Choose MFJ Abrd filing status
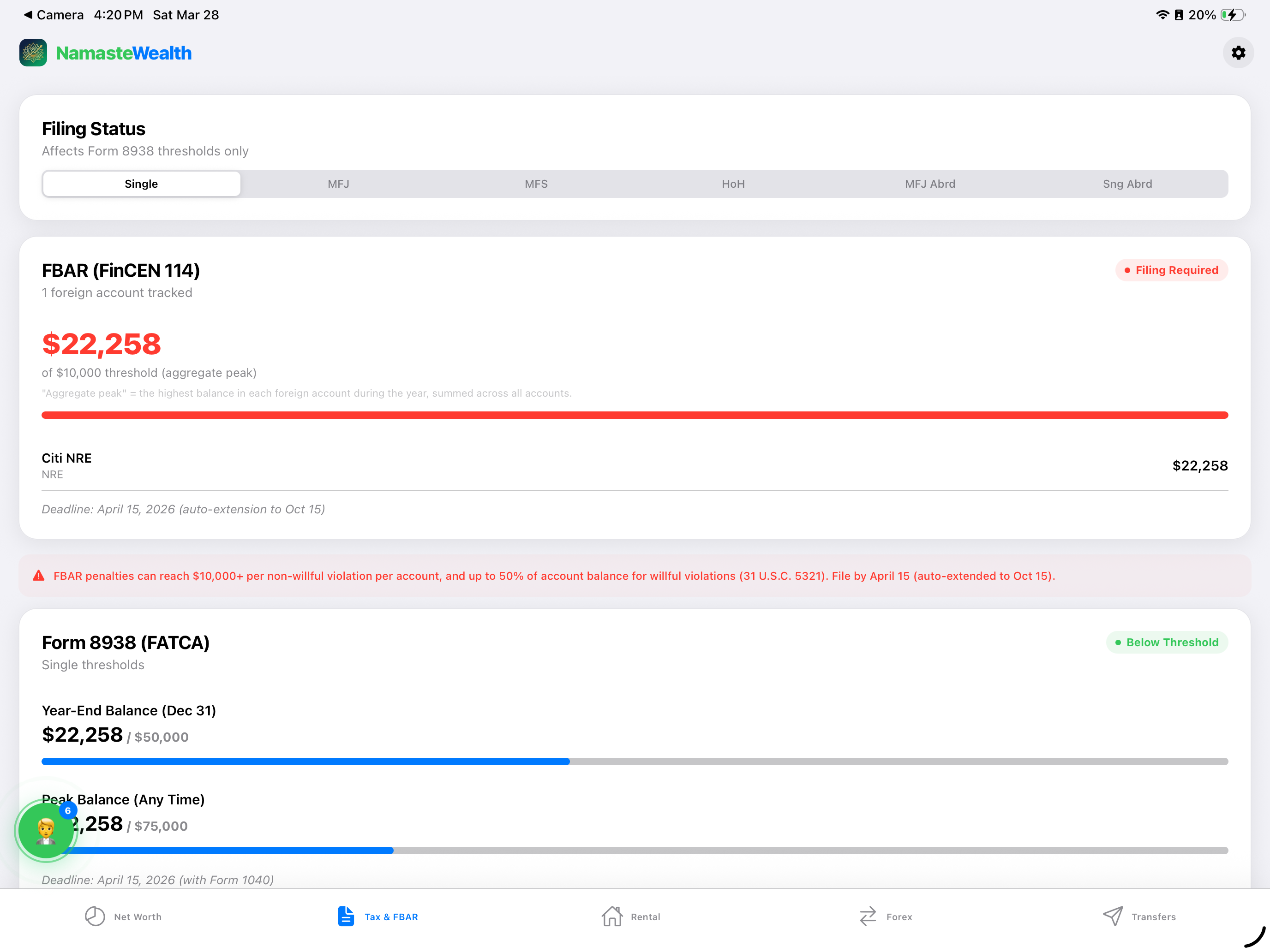Screen dimensions: 1270x952 tap(930, 184)
